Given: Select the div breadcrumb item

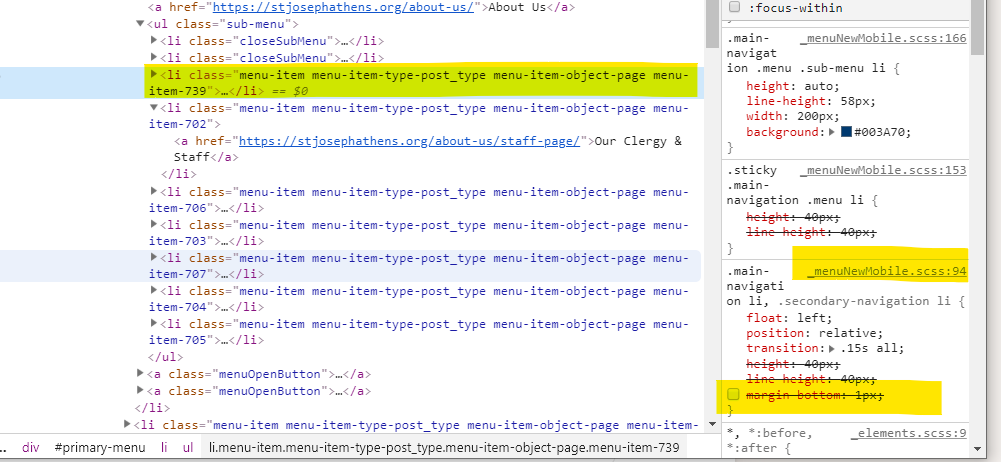Looking at the screenshot, I should (31, 447).
